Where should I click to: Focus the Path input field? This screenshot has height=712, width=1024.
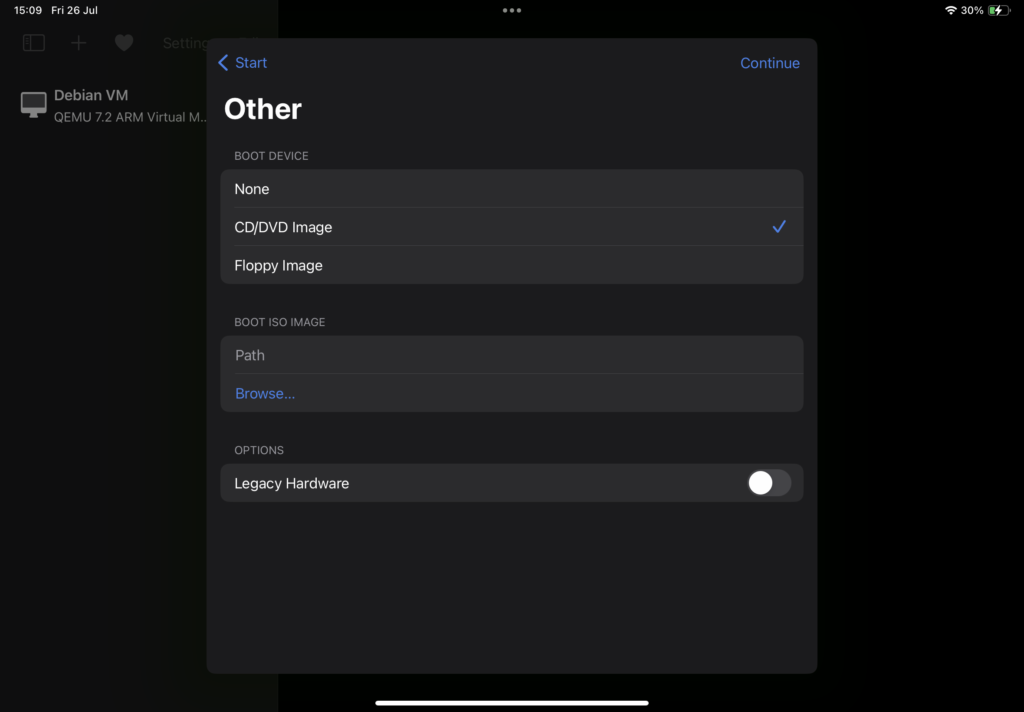(x=512, y=355)
